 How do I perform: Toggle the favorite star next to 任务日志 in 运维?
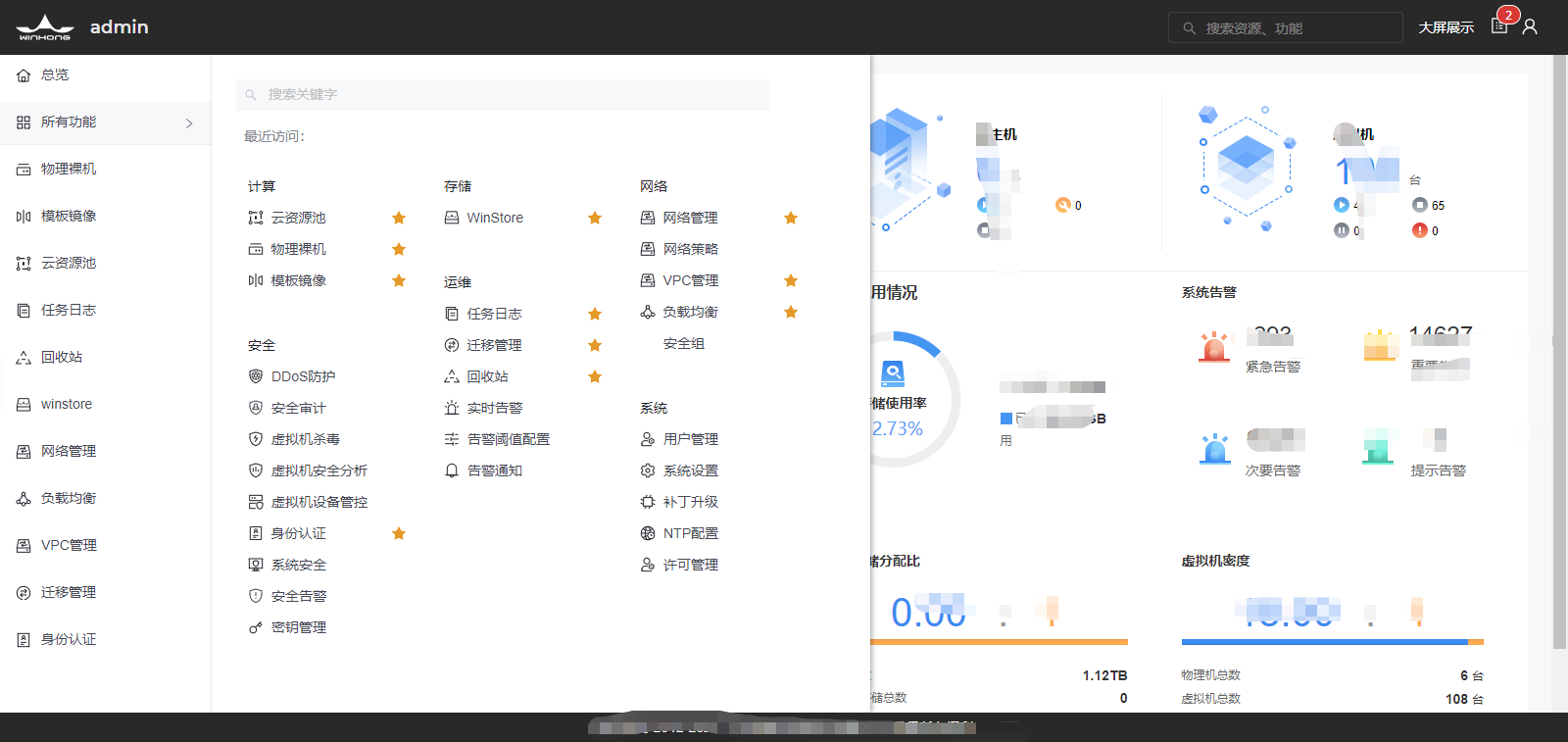595,314
